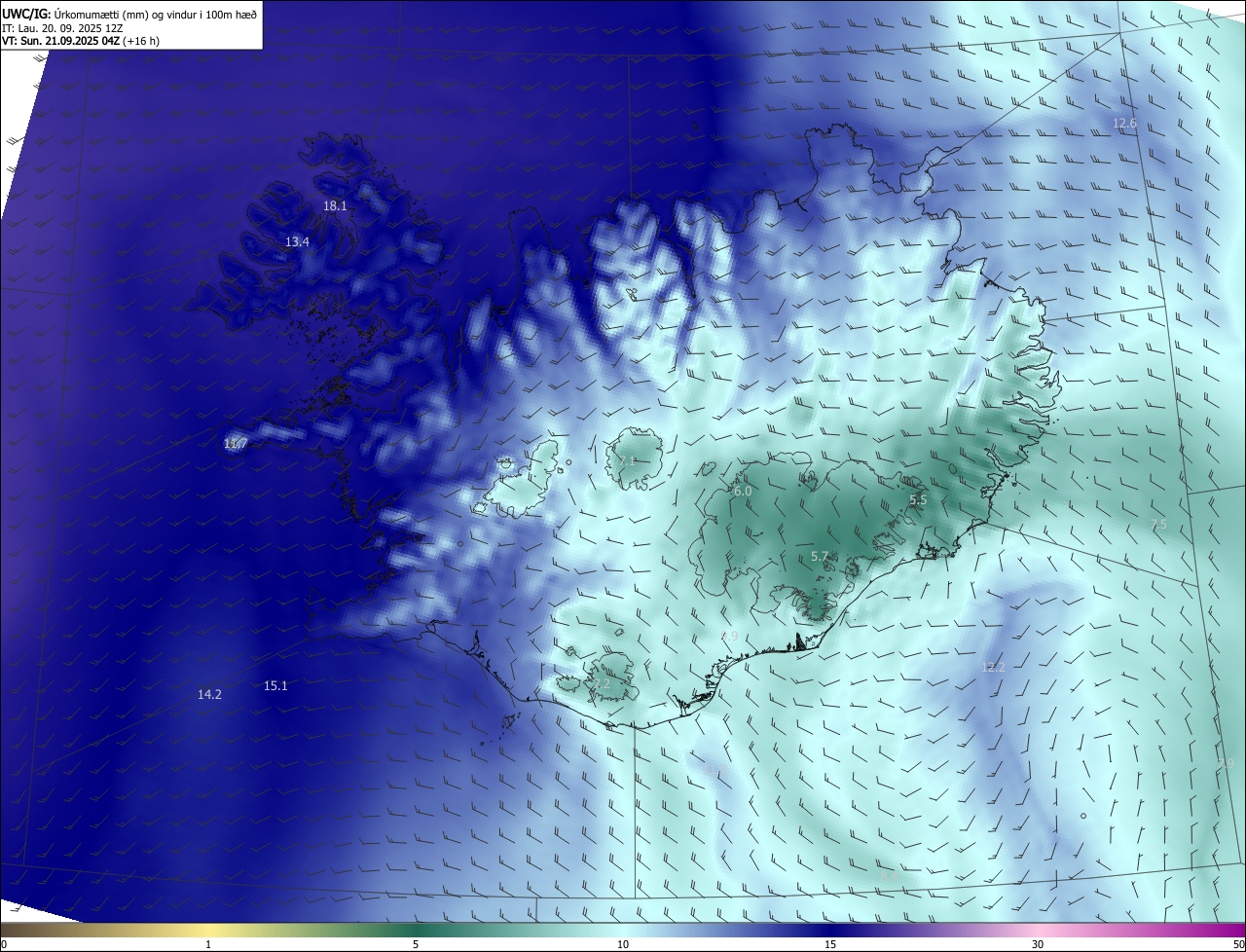Screen dimensions: 1246x952
Task: Click the 13.4 value label
Action: 297,242
